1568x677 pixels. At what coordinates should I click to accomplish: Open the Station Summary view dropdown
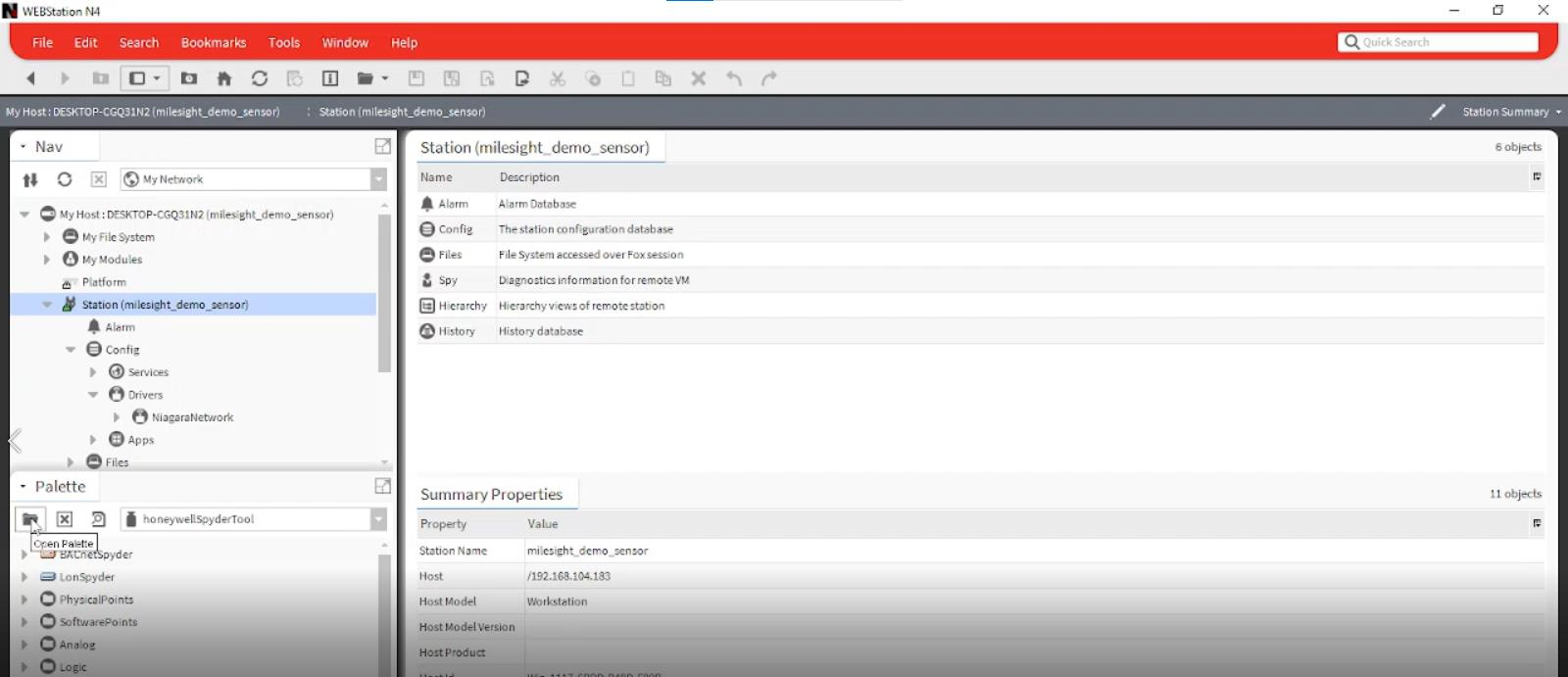(x=1511, y=112)
